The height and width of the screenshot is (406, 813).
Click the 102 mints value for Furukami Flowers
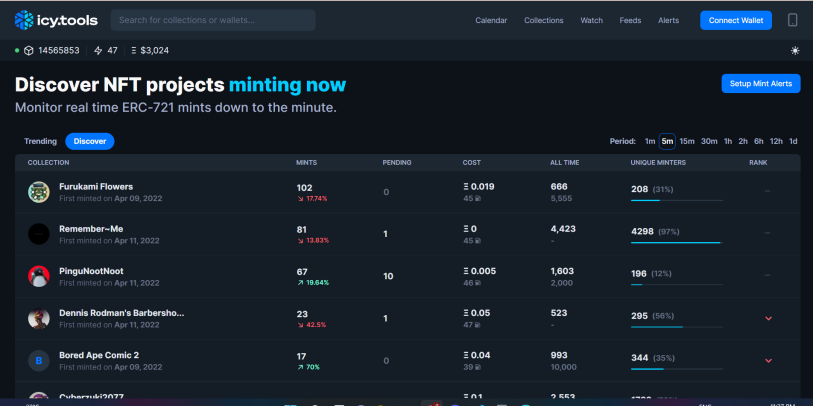click(304, 188)
